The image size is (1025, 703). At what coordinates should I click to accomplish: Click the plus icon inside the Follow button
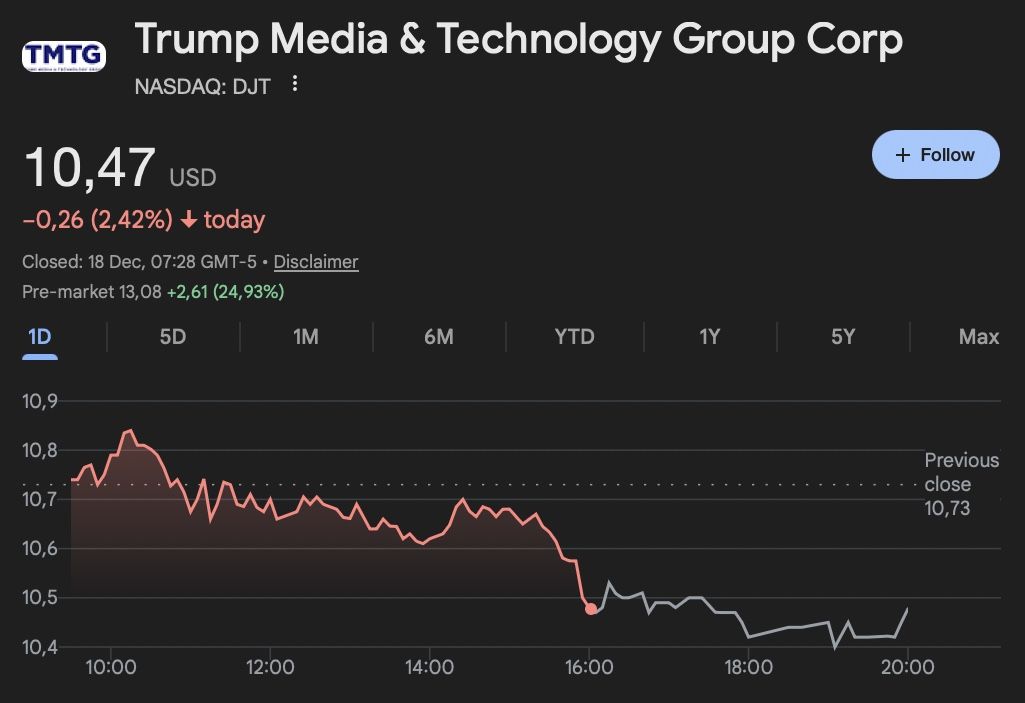[904, 154]
